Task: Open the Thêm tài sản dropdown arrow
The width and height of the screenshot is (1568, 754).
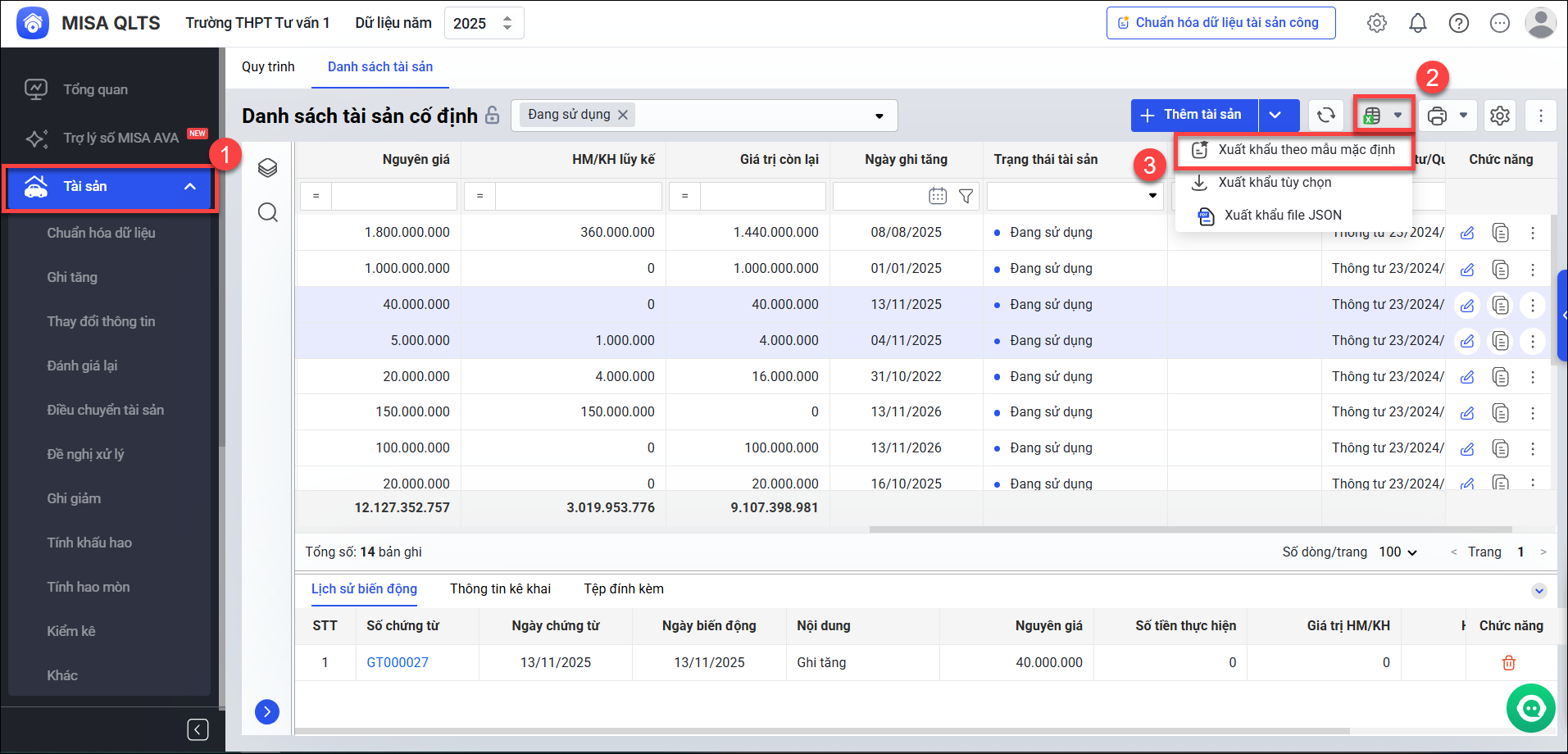Action: click(x=1275, y=116)
